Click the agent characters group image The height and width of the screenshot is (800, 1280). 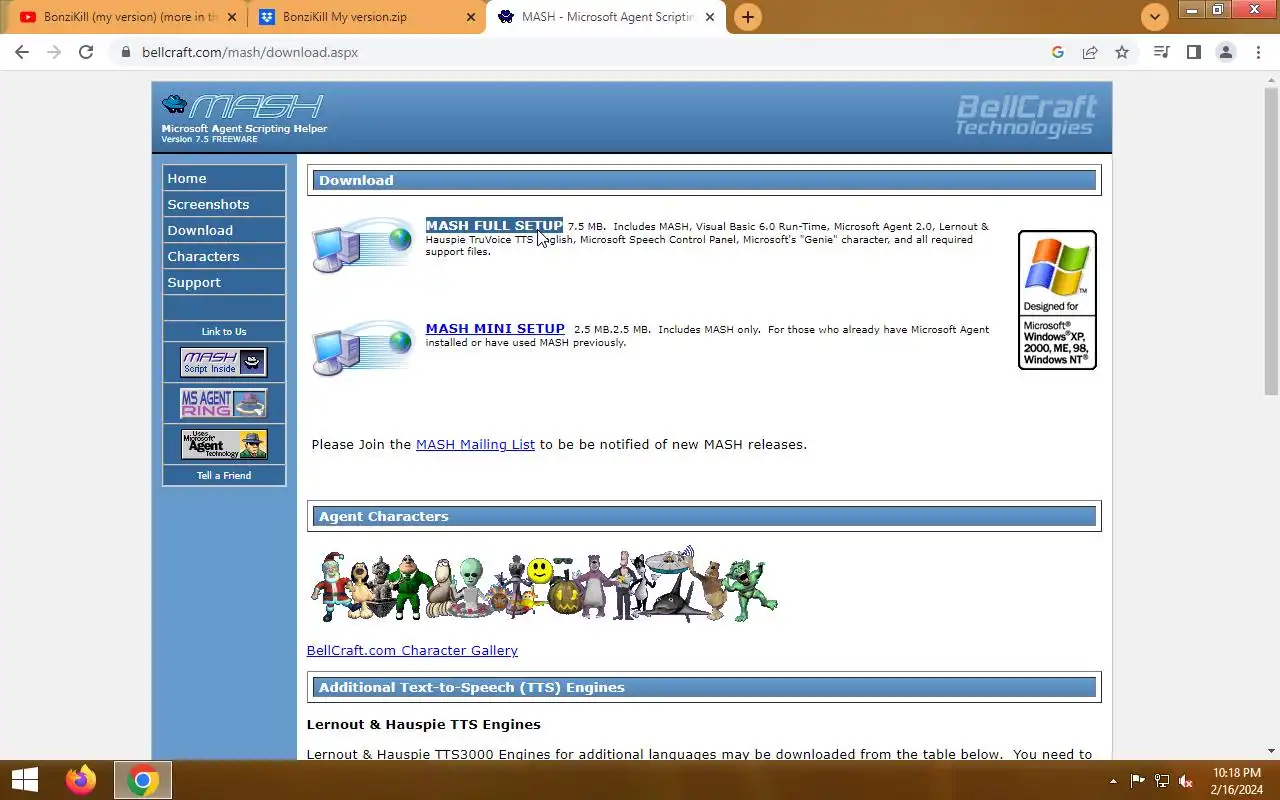(544, 585)
